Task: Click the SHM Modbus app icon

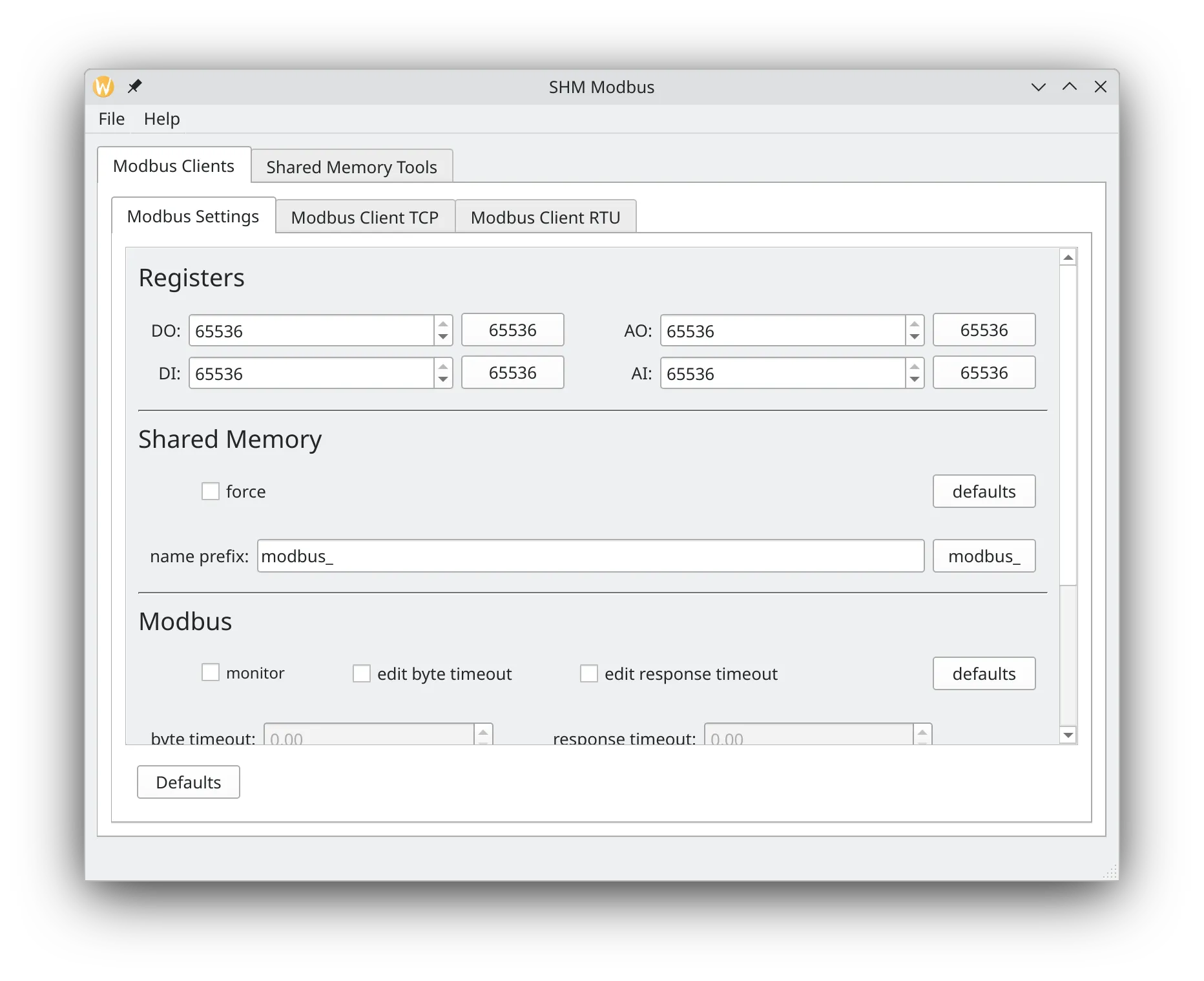Action: [x=104, y=87]
